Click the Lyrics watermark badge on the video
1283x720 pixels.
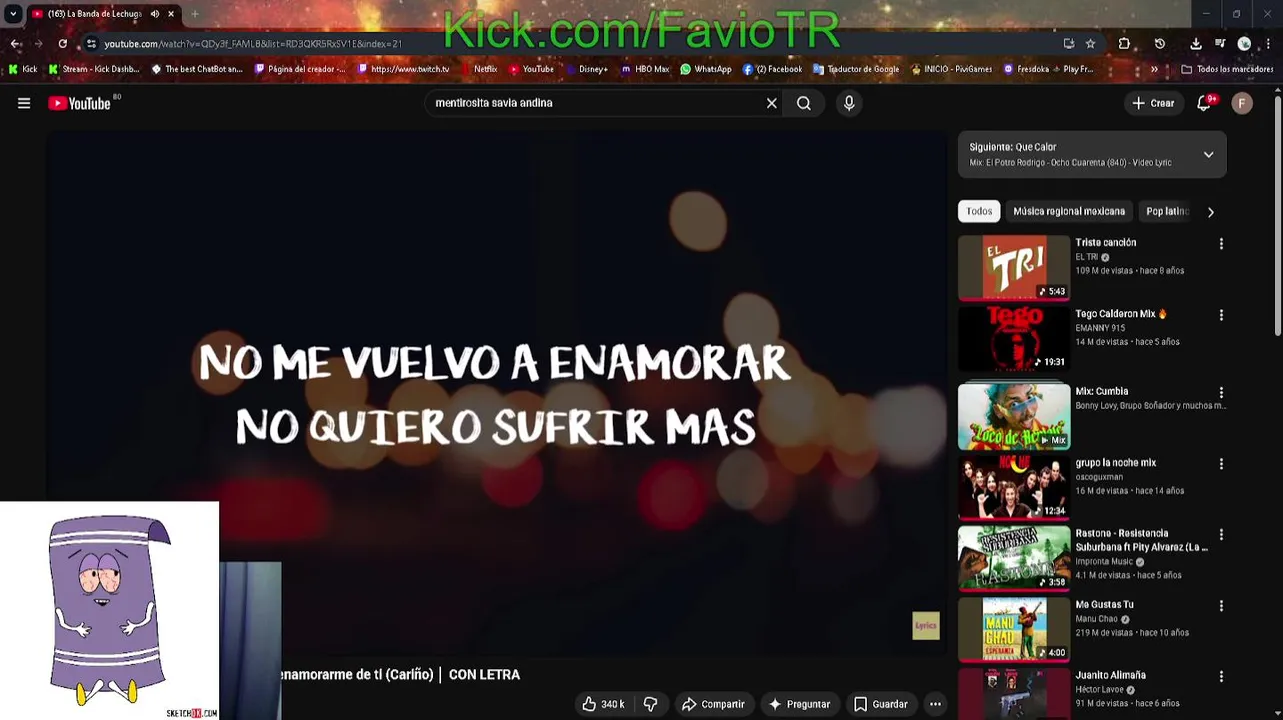926,626
